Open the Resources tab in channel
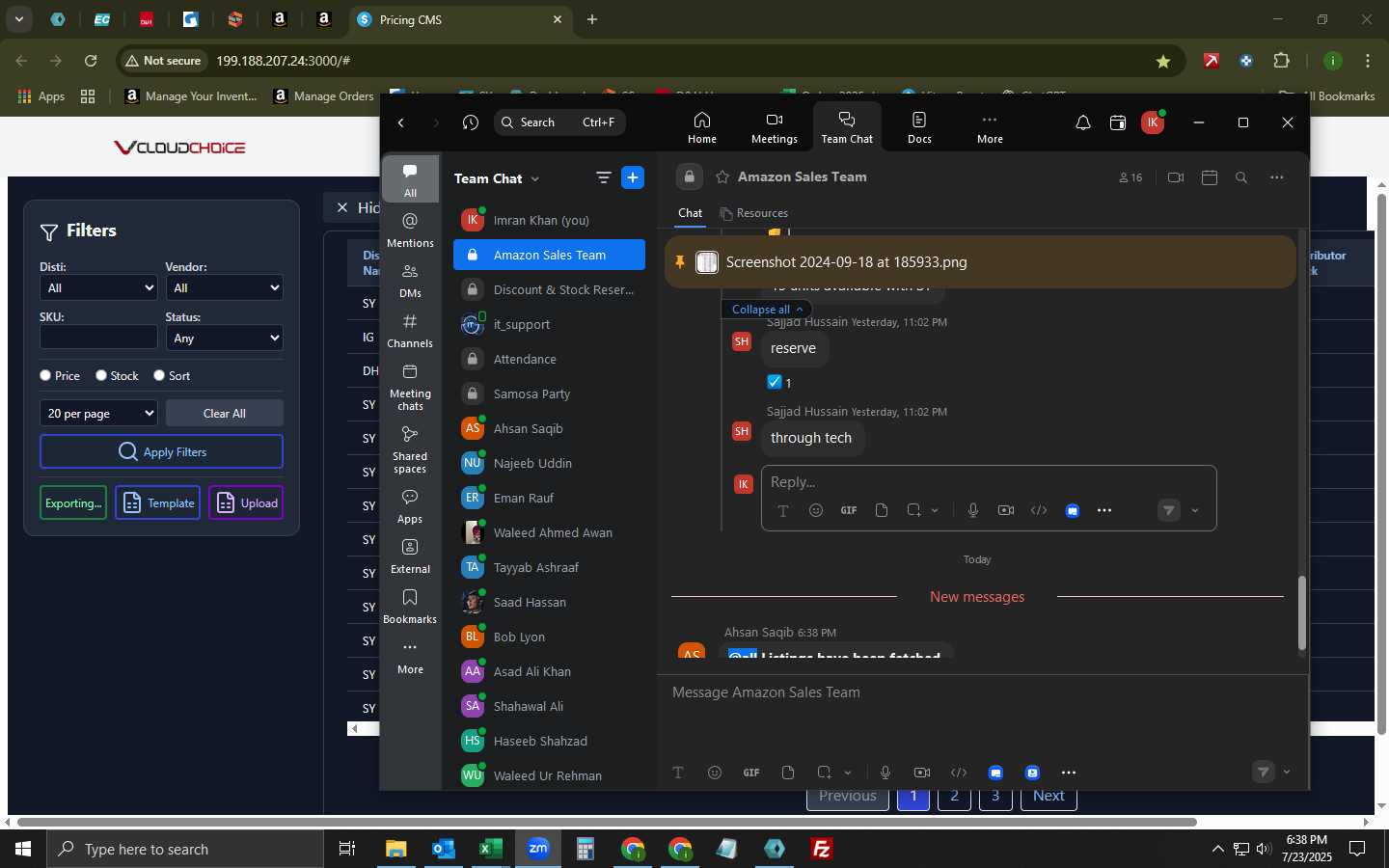 click(x=754, y=213)
